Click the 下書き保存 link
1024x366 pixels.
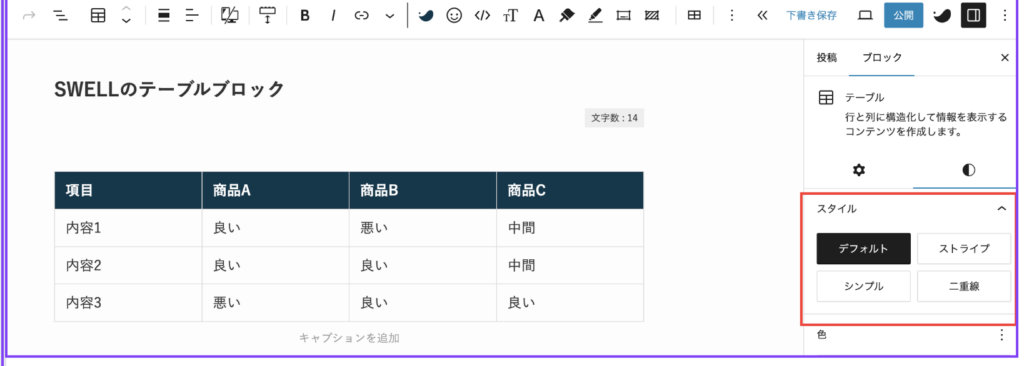click(x=811, y=16)
